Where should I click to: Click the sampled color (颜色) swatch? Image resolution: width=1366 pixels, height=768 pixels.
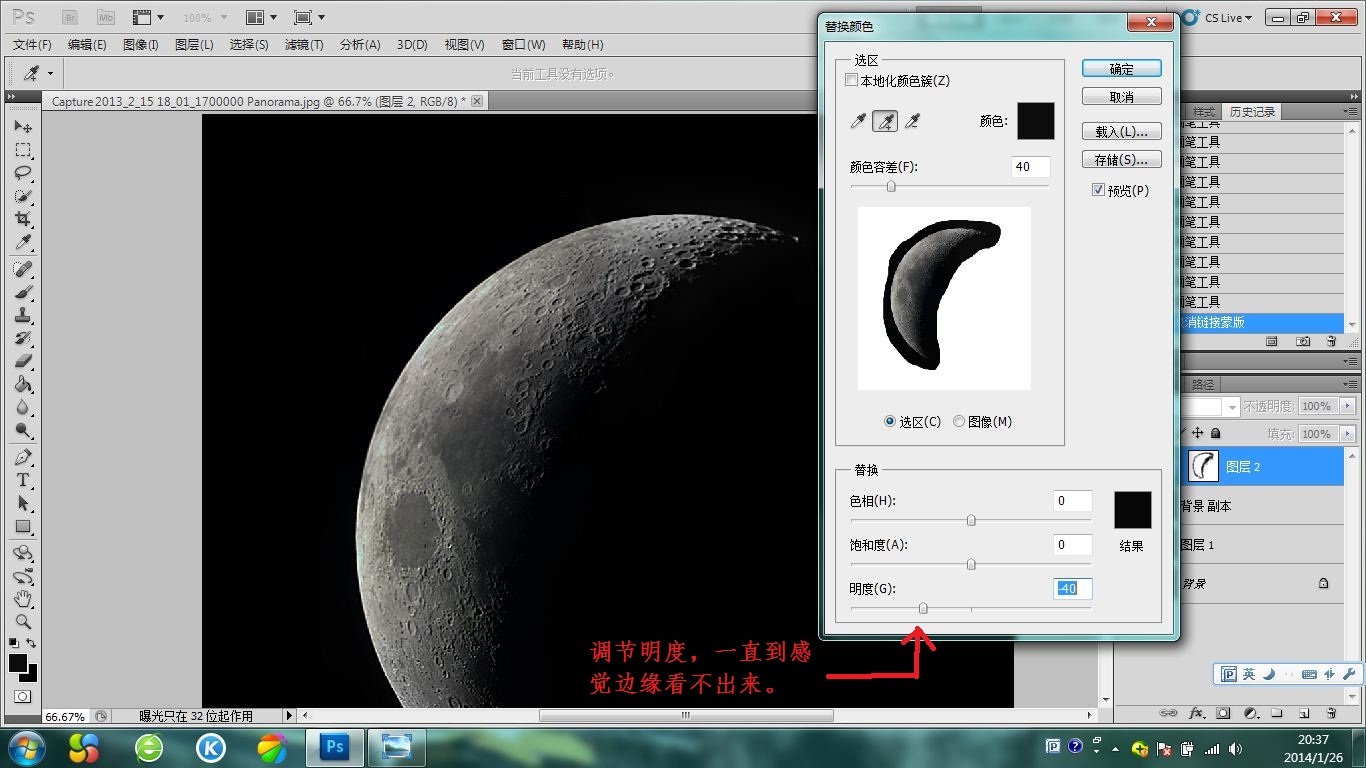click(x=1036, y=121)
